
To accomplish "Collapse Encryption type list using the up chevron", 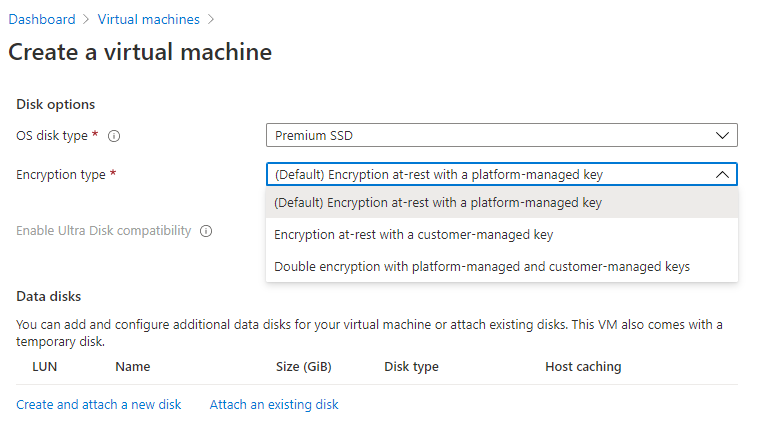I will [723, 174].
